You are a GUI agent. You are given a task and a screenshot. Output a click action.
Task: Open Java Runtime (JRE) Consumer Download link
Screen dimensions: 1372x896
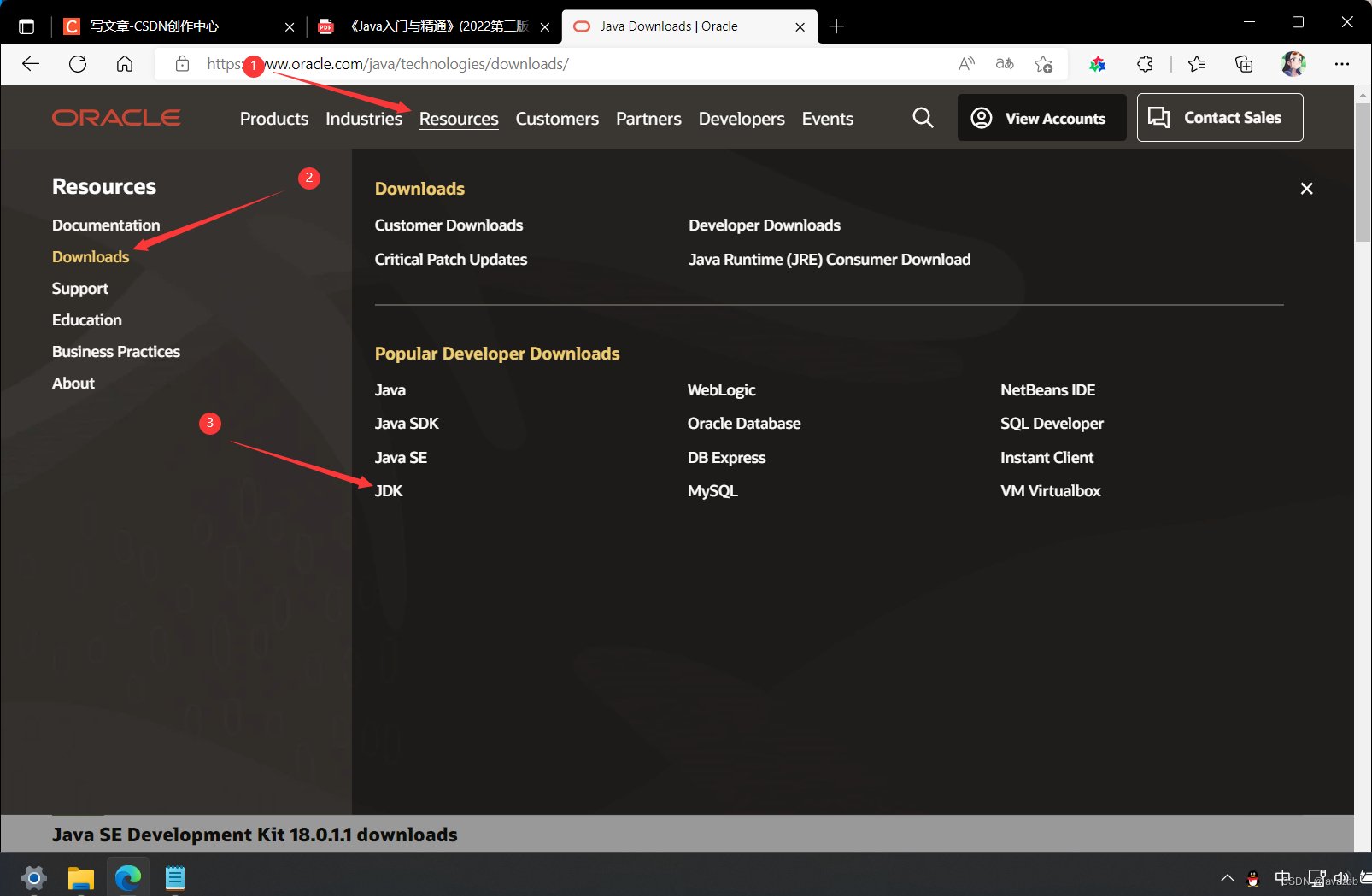point(830,260)
